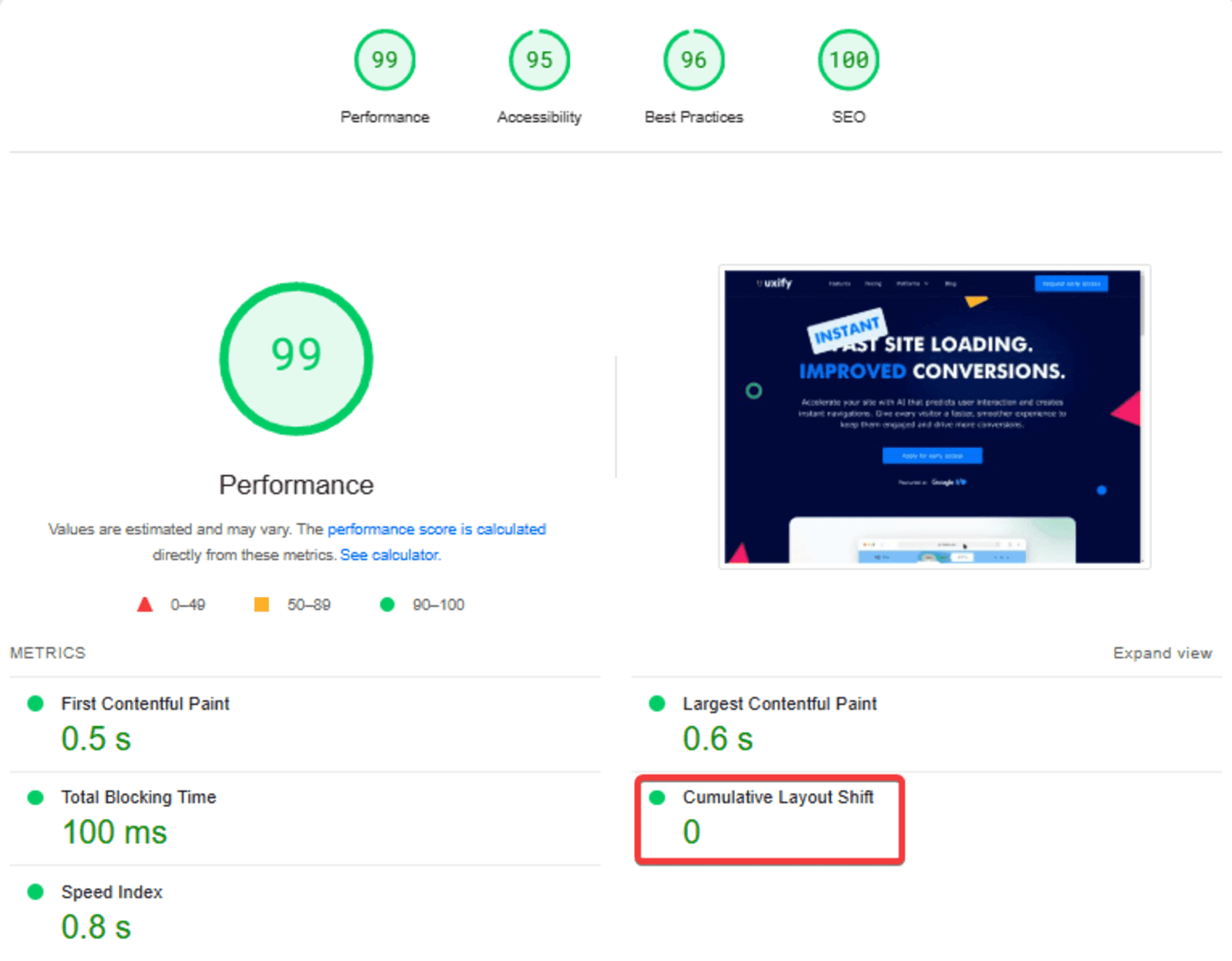Click the uxify page screenshot thumbnail
The height and width of the screenshot is (961, 1232).
coord(934,416)
